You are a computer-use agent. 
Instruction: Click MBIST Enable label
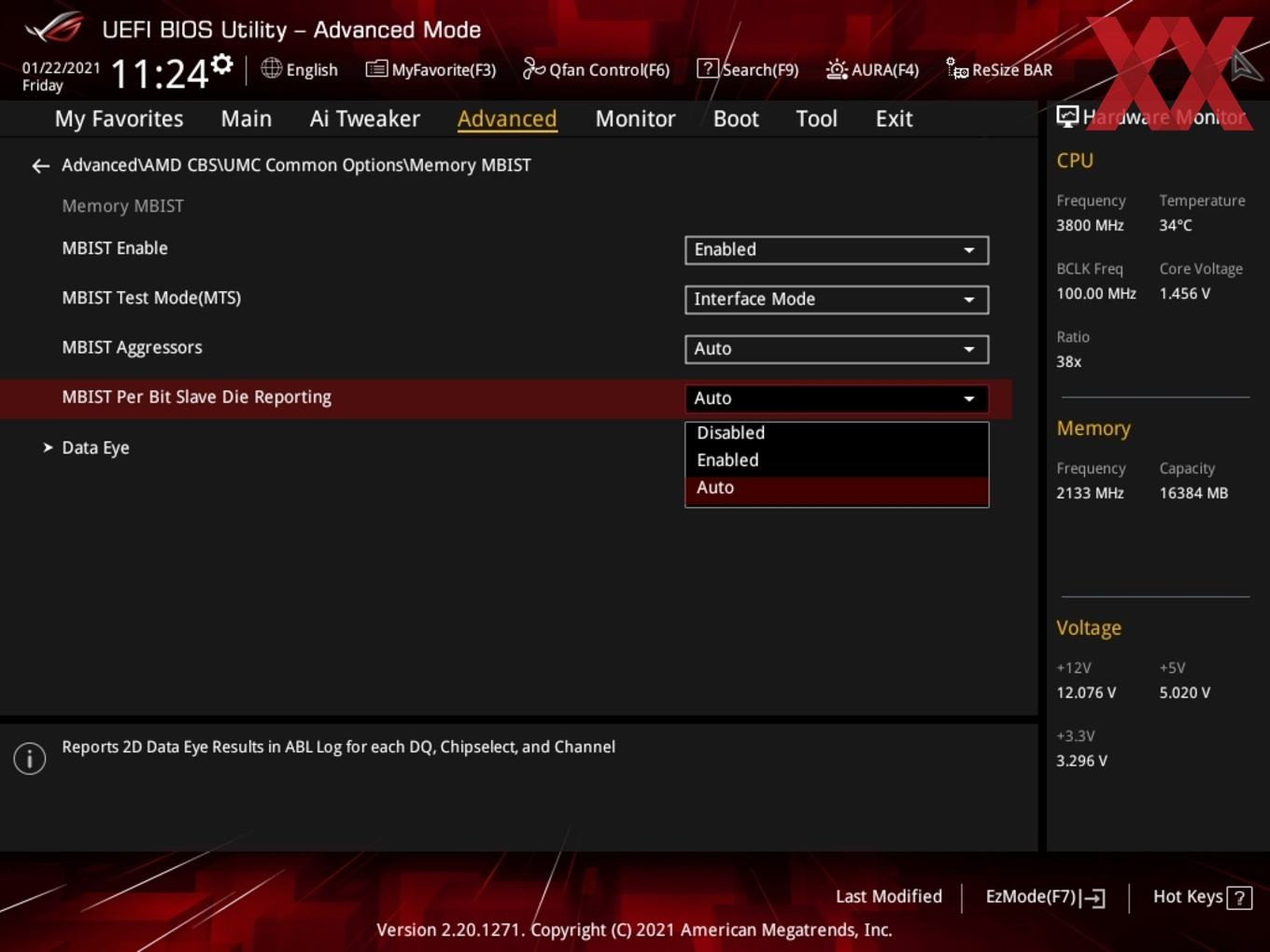pos(115,248)
